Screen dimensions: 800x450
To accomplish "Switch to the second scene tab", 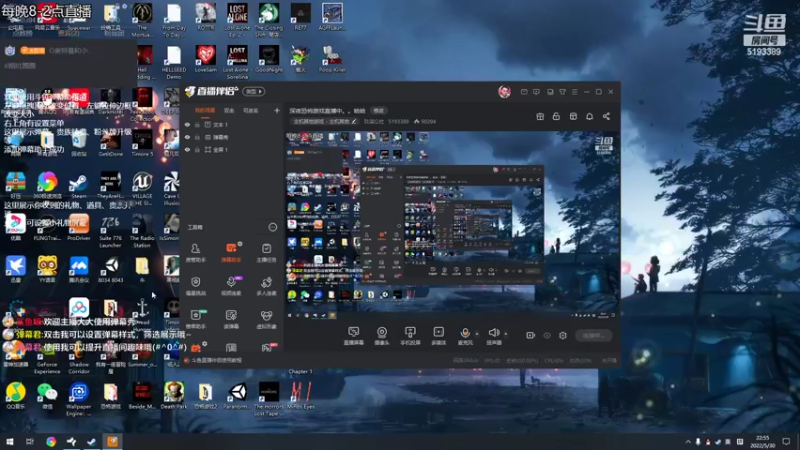I will click(229, 111).
